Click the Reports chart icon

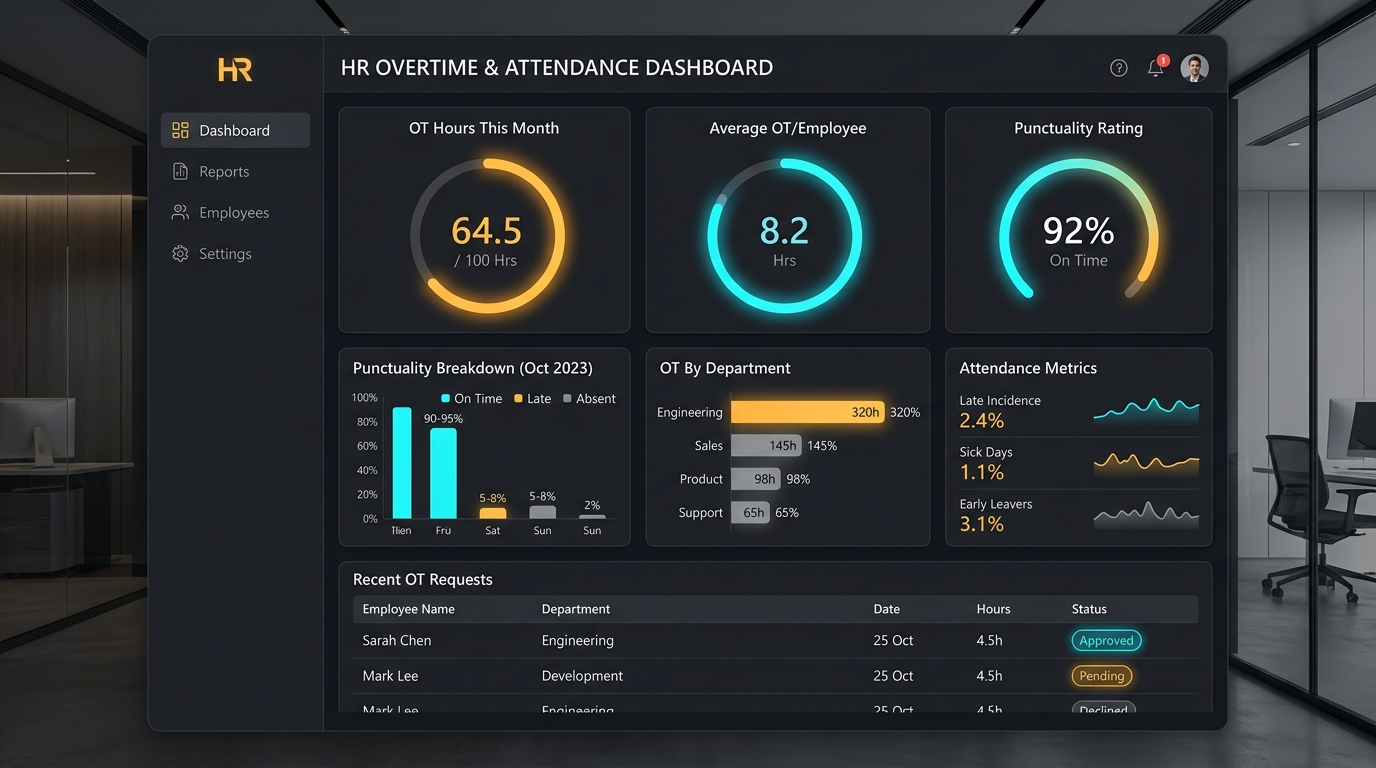point(180,171)
